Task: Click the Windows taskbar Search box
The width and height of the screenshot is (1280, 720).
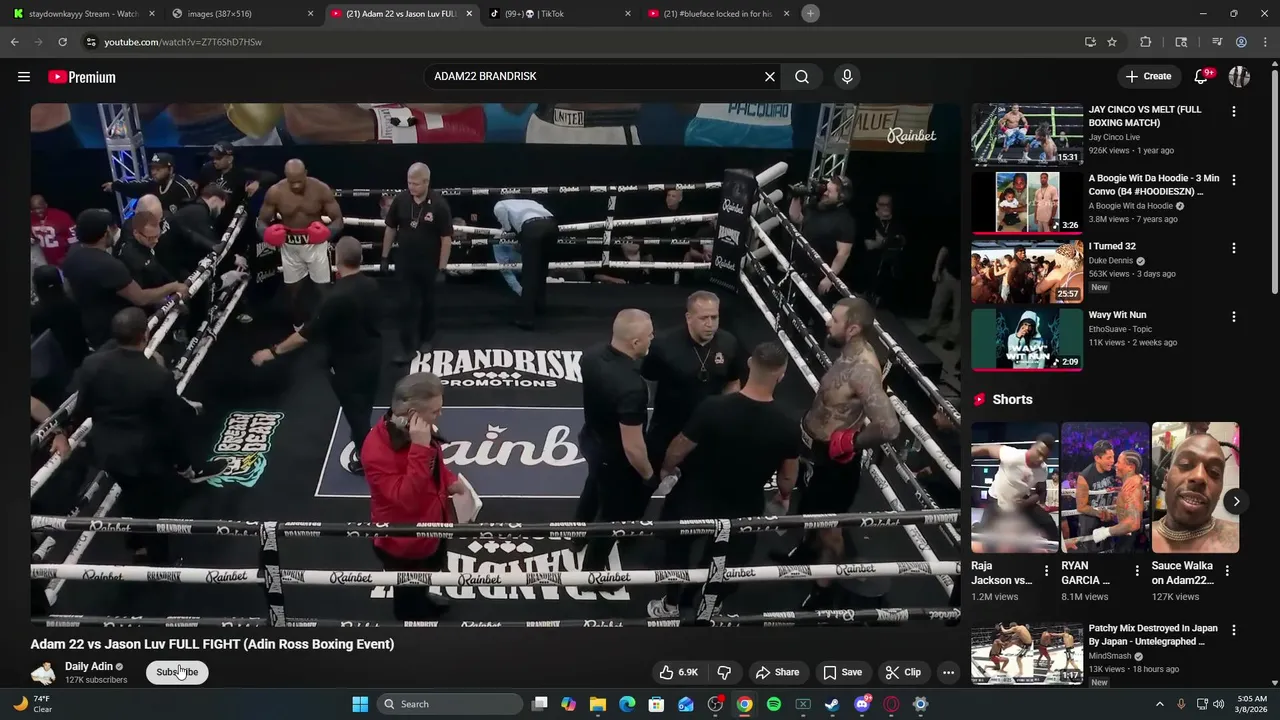Action: (451, 704)
